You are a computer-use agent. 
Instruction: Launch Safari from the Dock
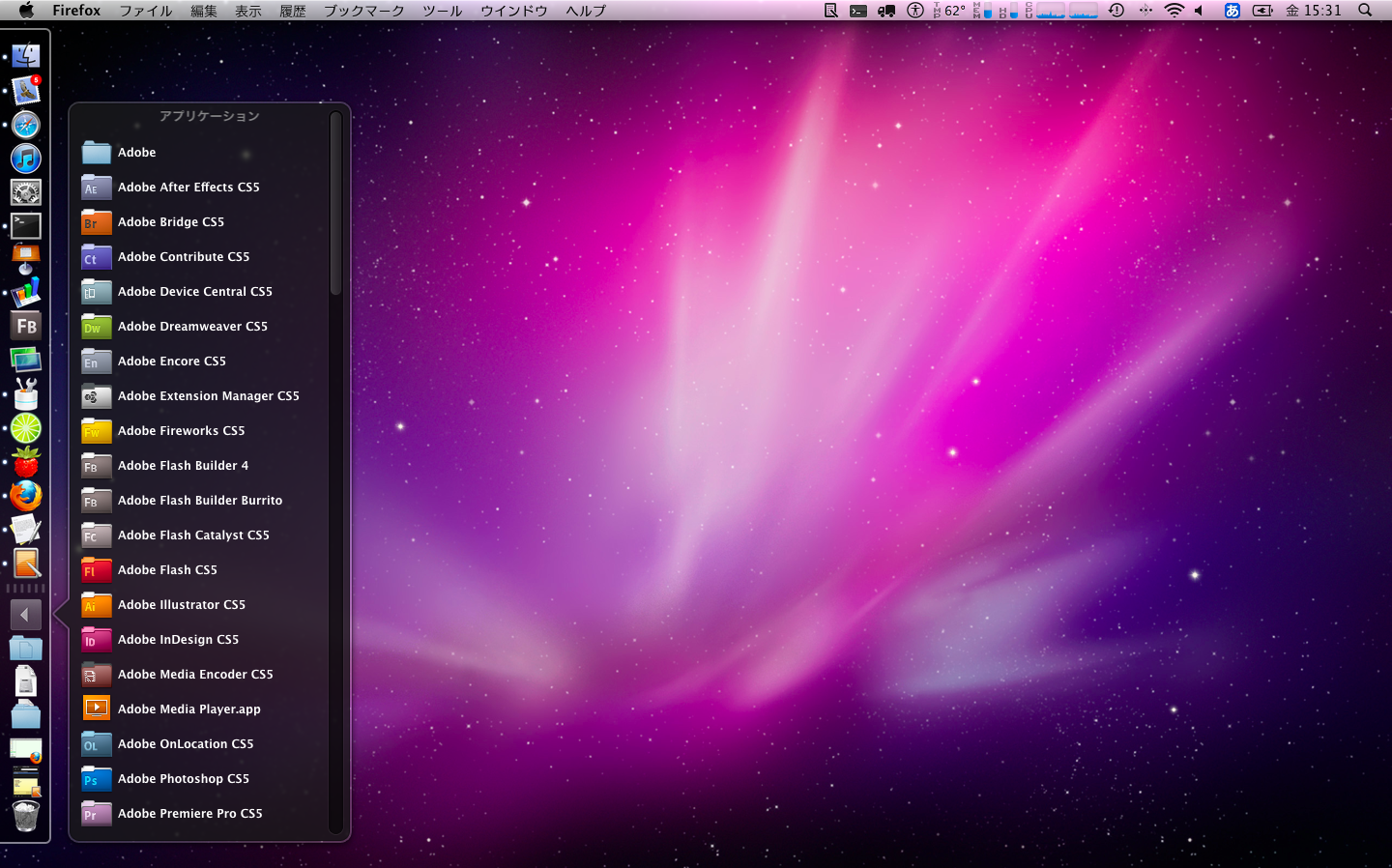tap(26, 125)
